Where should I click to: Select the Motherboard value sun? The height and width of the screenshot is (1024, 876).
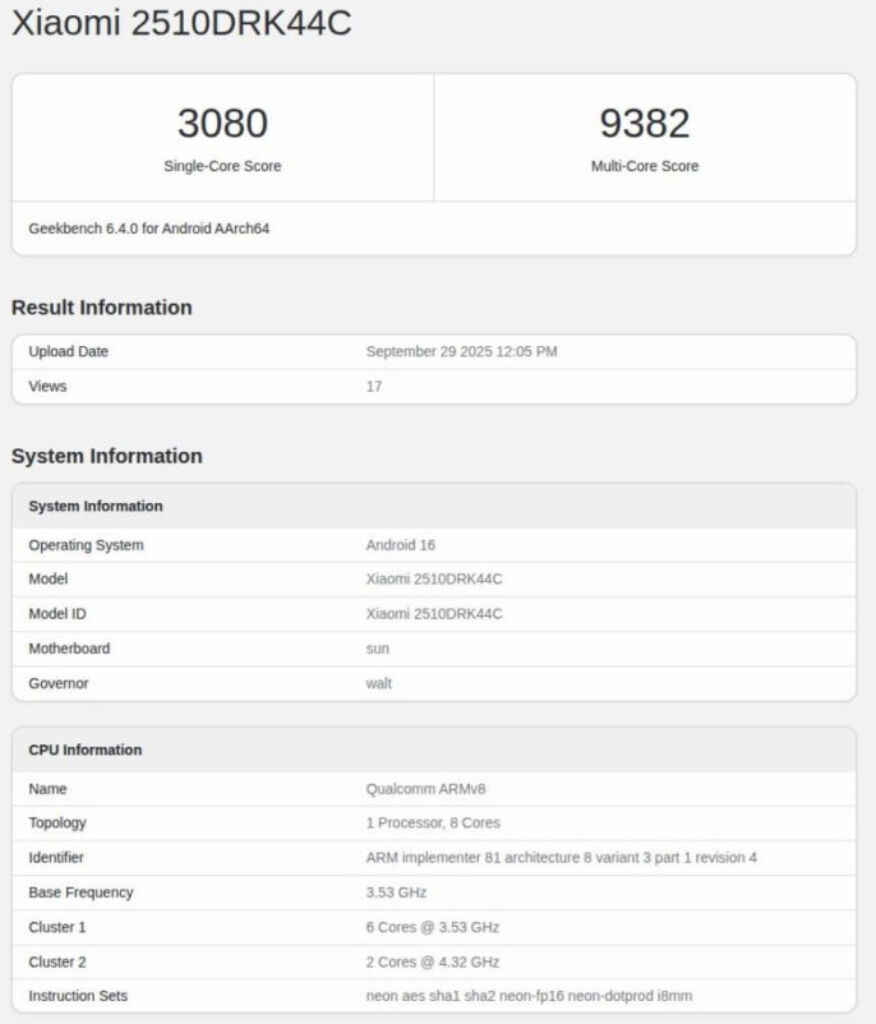pos(377,649)
